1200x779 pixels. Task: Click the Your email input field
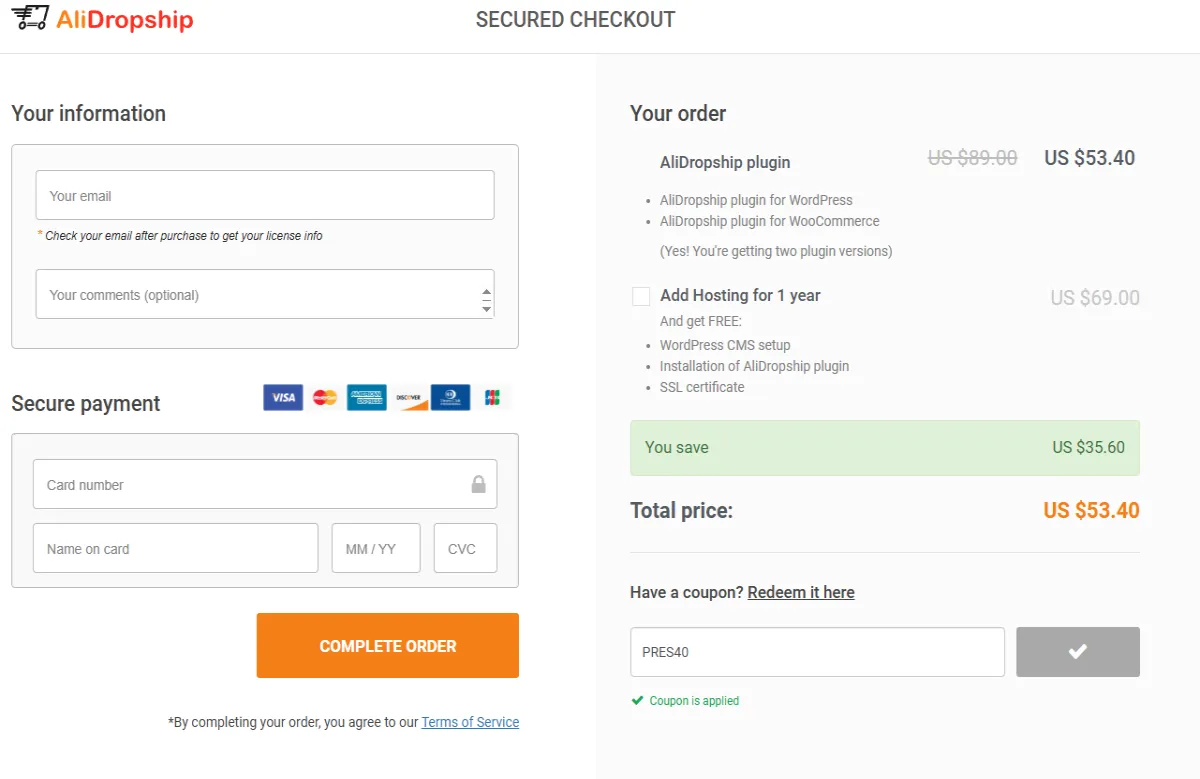[264, 194]
